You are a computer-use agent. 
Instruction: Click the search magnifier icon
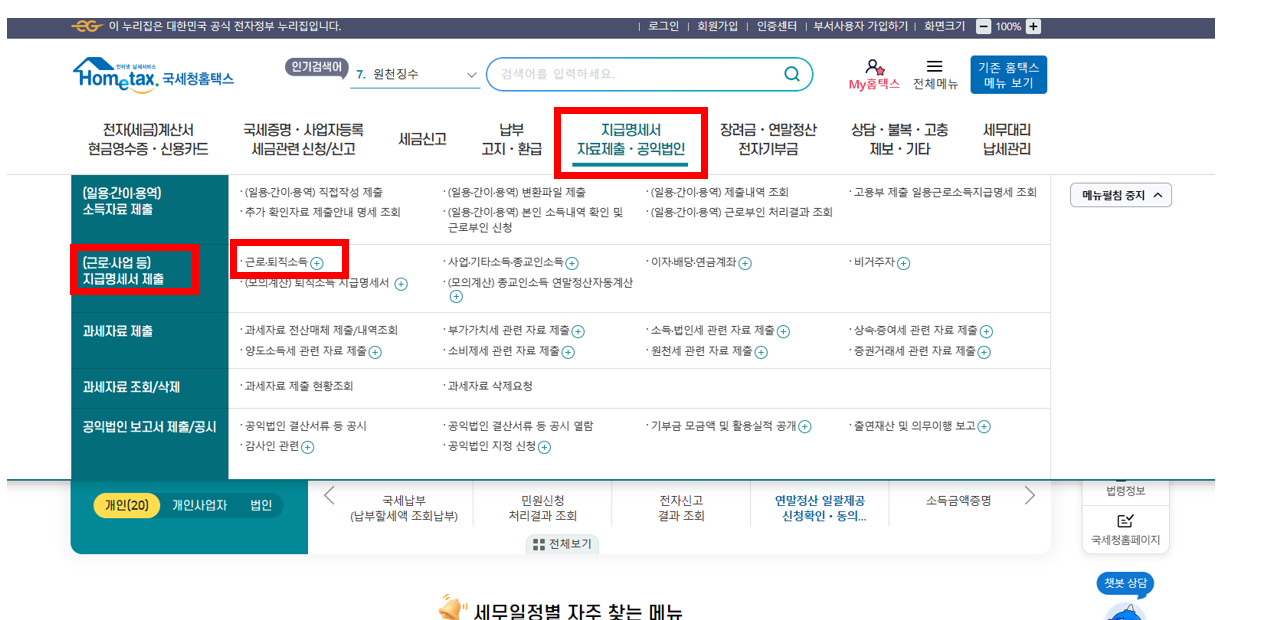(x=792, y=74)
